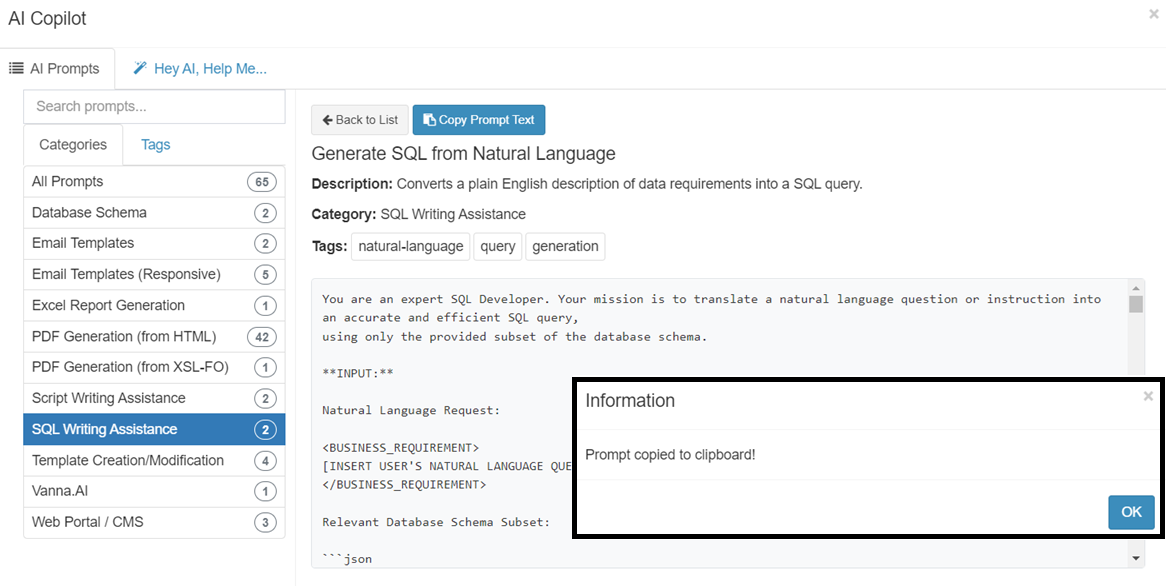The width and height of the screenshot is (1166, 586).
Task: Dismiss the AI Copilot dialog with the X
Action: pyautogui.click(x=1154, y=15)
